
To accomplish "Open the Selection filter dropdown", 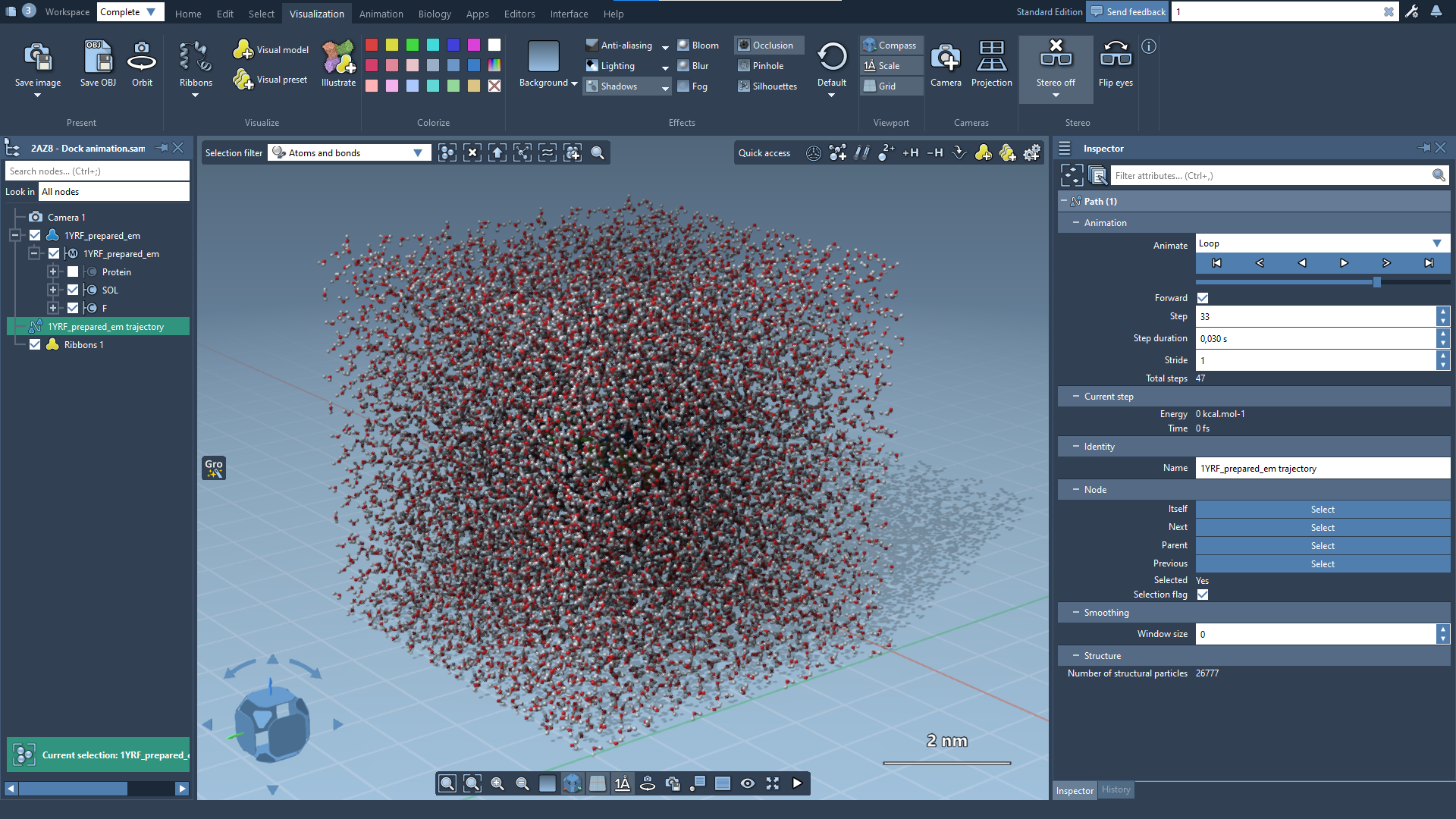I will (x=349, y=153).
